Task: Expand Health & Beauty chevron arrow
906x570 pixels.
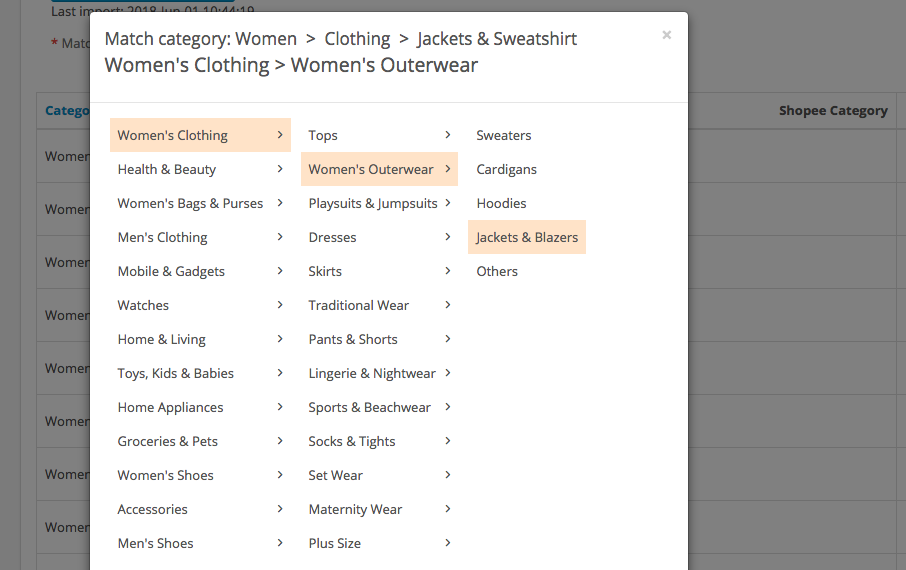Action: 280,169
